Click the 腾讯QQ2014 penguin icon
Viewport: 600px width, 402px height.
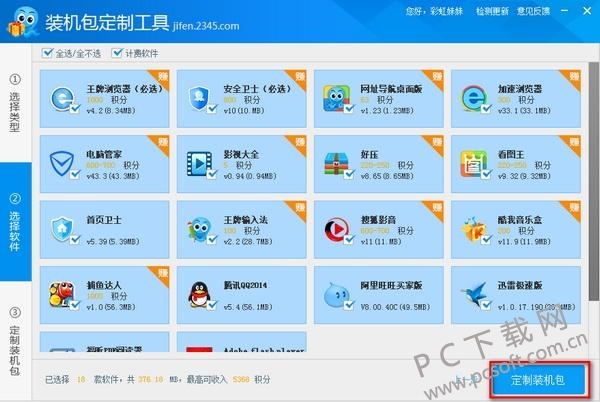[x=199, y=294]
